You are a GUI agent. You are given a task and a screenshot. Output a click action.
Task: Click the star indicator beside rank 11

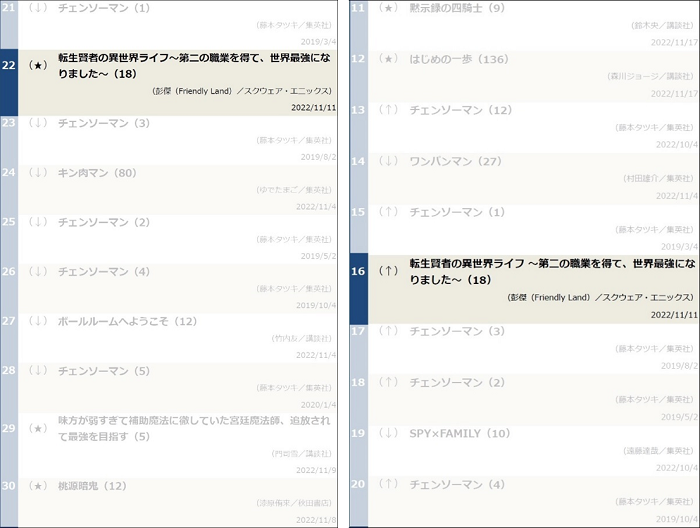[x=388, y=8]
